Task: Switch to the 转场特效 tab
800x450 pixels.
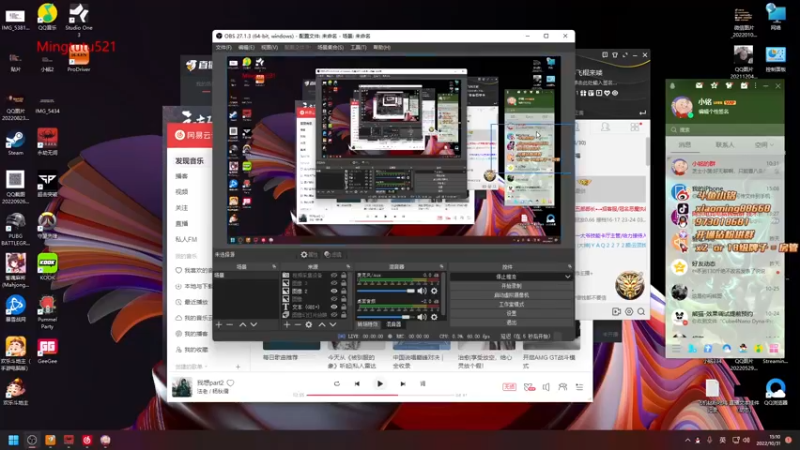Action: click(x=368, y=324)
